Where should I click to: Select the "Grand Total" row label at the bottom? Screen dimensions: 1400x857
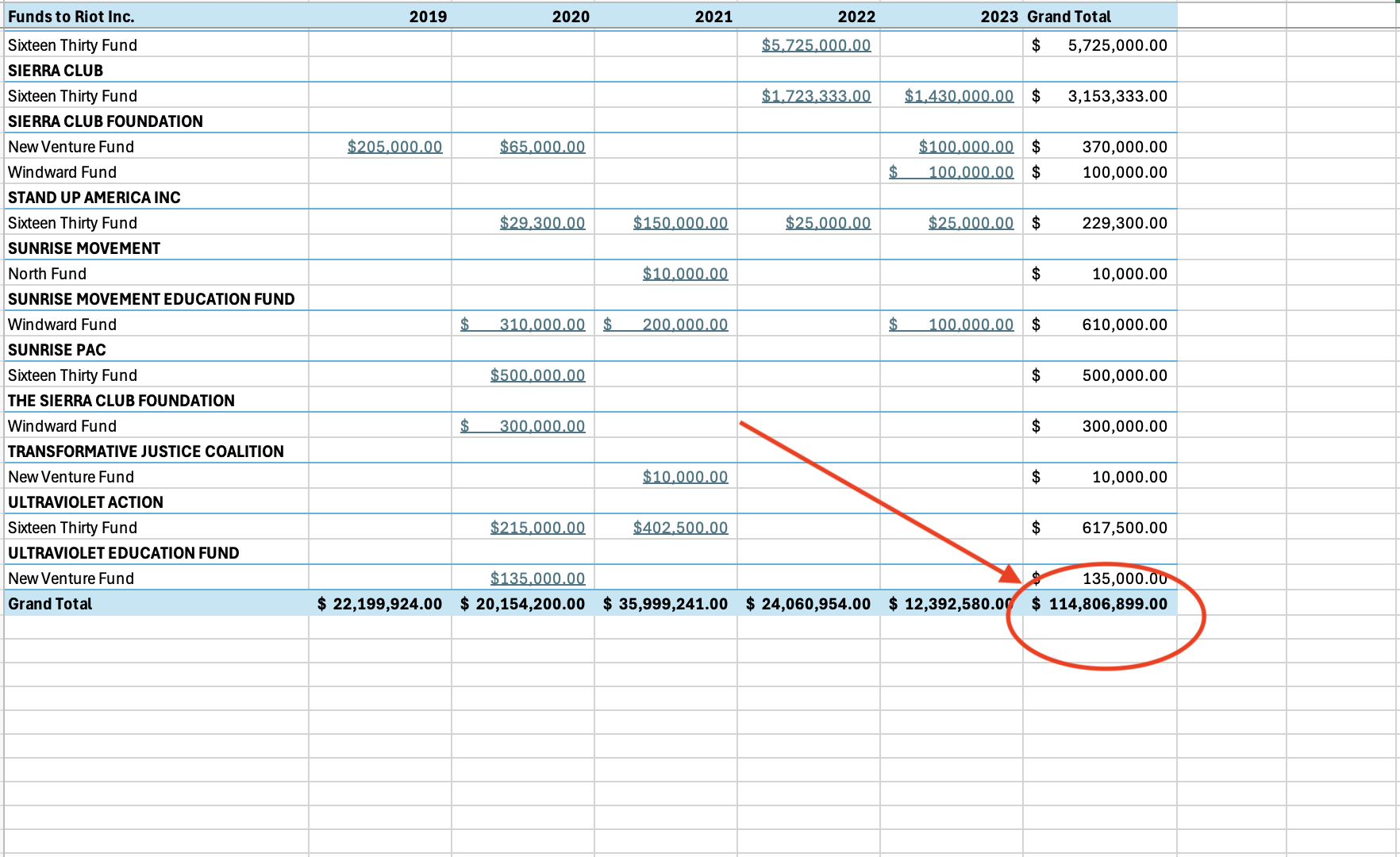(x=156, y=604)
